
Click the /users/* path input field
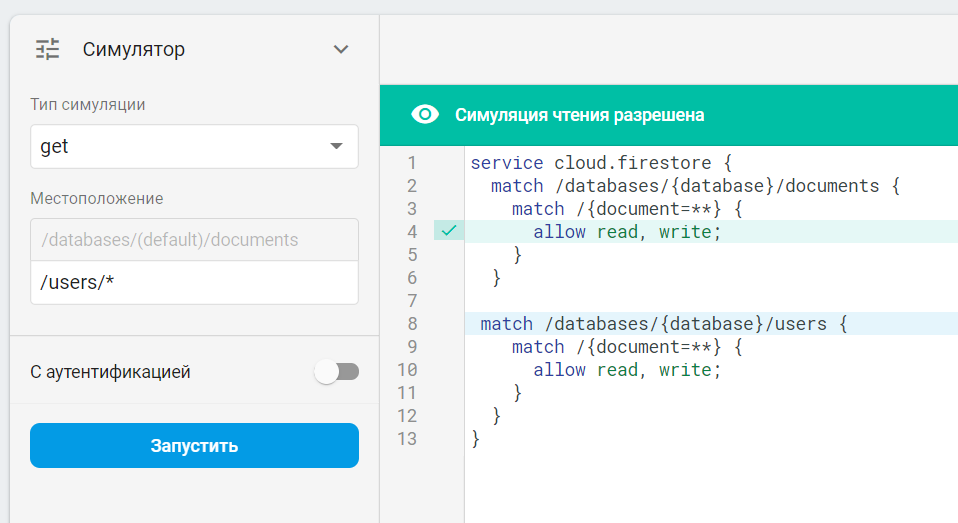click(194, 282)
